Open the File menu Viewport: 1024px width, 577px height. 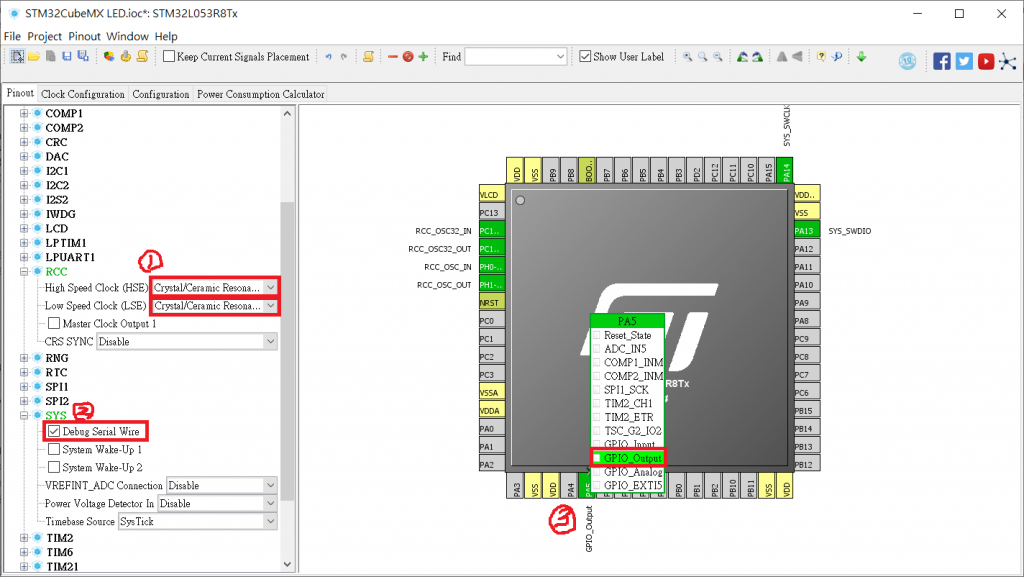coord(12,37)
